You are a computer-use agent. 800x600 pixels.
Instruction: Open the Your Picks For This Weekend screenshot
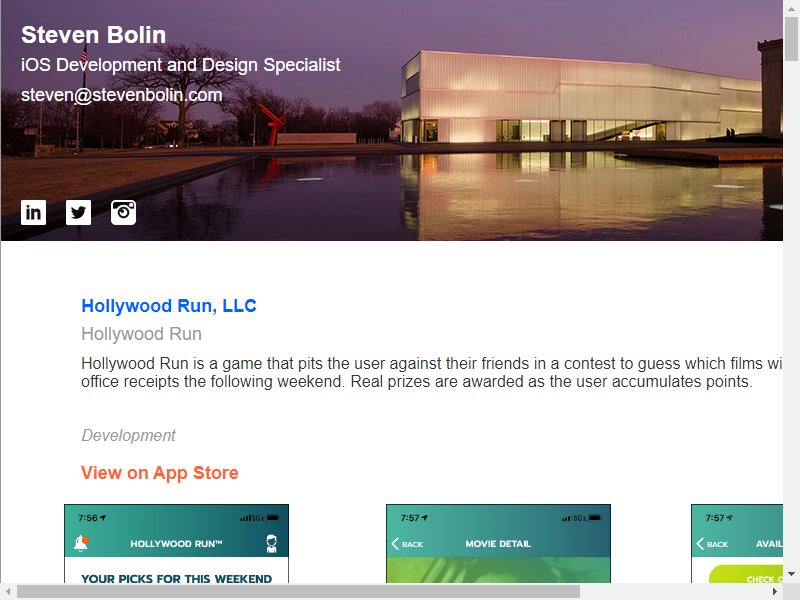point(177,543)
